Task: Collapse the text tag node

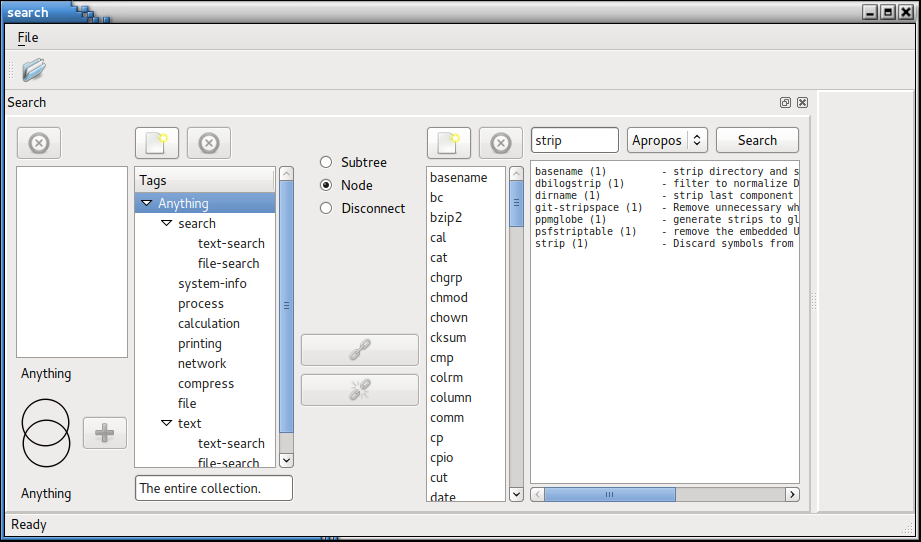Action: pos(167,423)
